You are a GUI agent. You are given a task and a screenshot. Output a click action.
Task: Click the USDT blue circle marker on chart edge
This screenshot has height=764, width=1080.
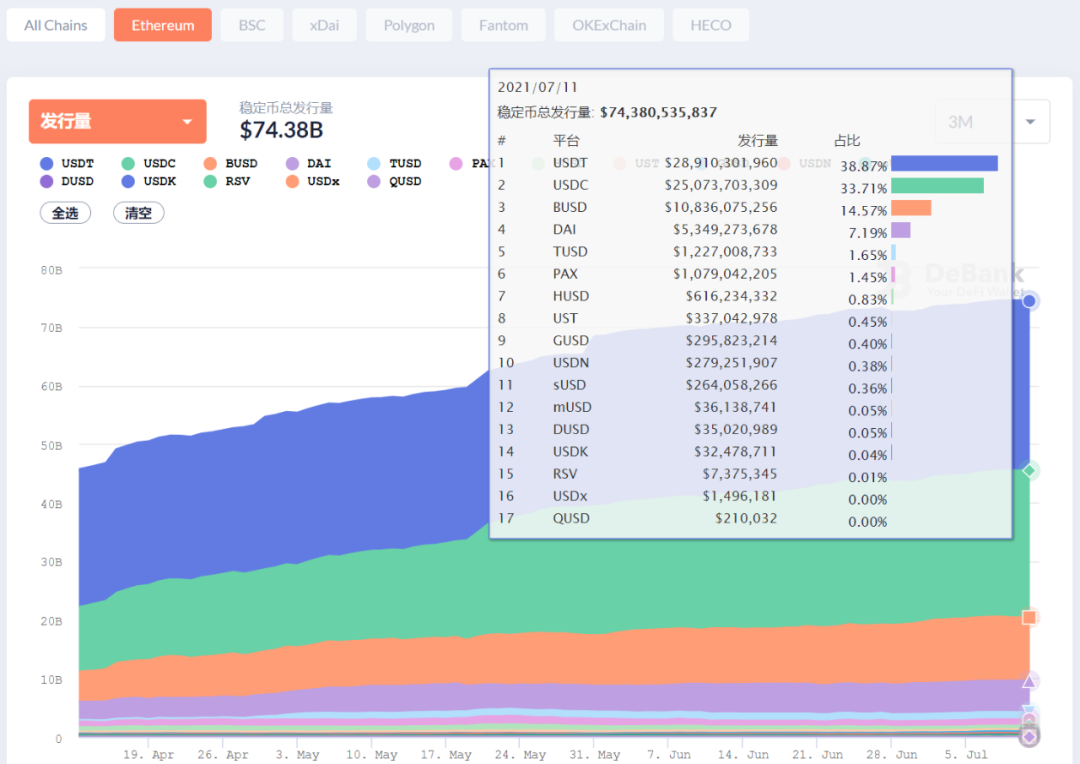(1029, 301)
